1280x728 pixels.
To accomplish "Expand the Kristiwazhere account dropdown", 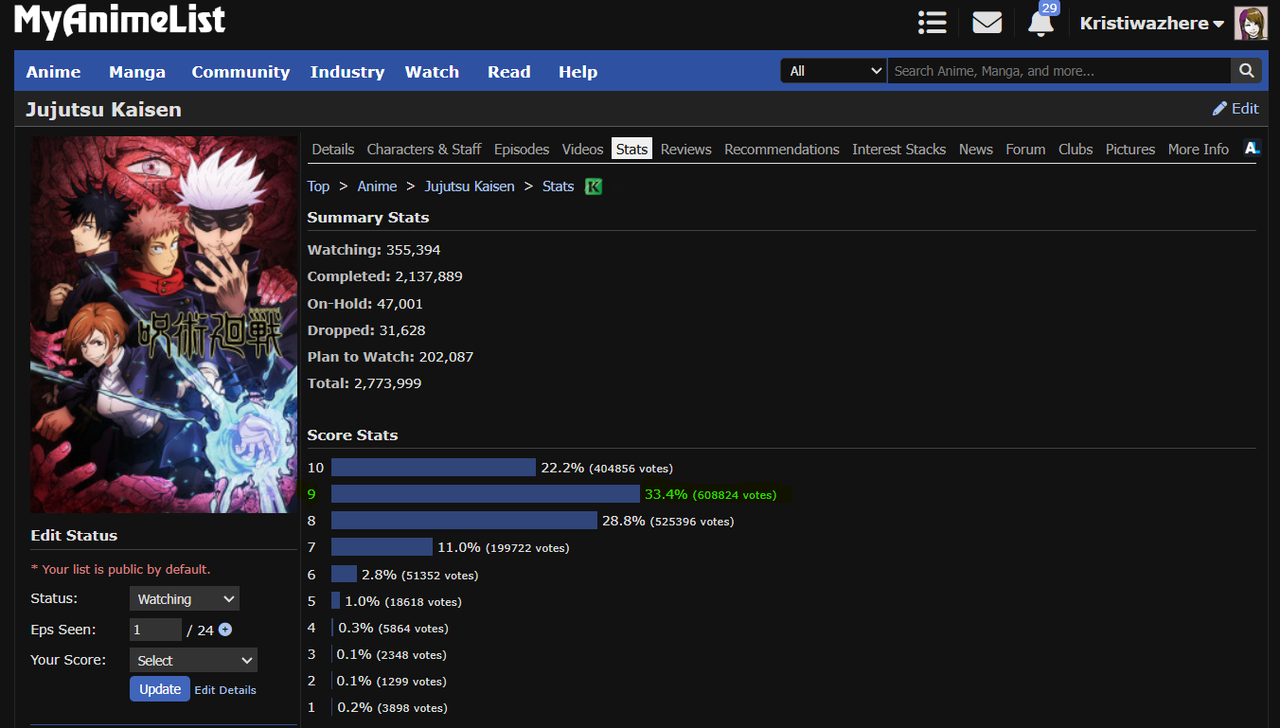I will pyautogui.click(x=1152, y=23).
